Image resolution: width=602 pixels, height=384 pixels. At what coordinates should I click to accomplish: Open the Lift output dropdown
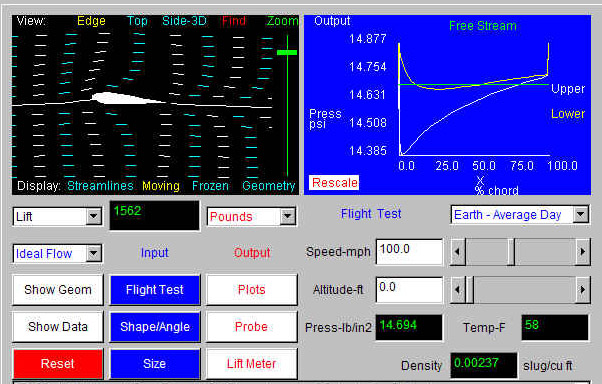click(x=58, y=217)
